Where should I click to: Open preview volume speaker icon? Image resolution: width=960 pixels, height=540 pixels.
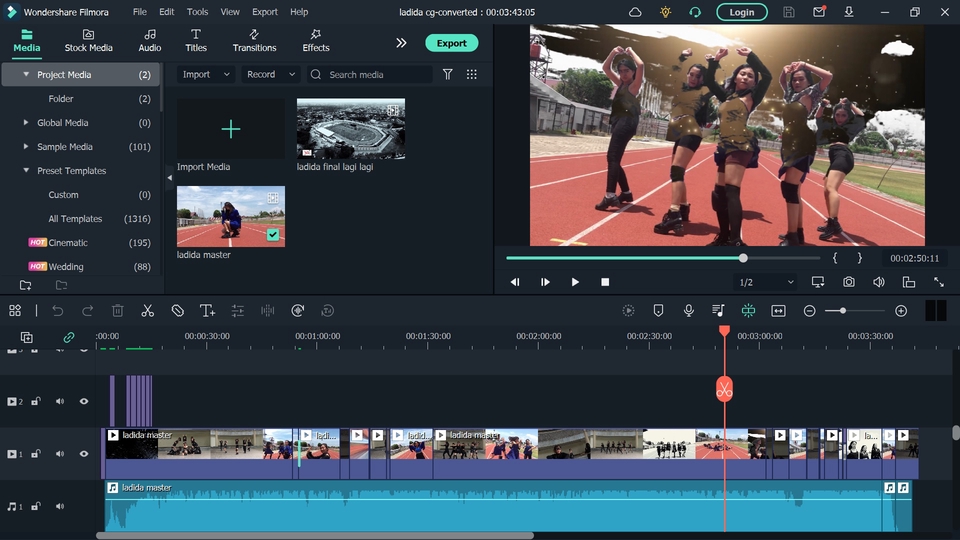click(x=879, y=282)
